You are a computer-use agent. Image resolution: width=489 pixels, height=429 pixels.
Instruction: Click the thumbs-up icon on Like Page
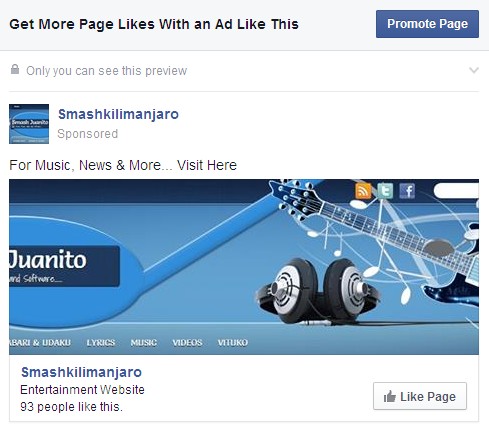pyautogui.click(x=389, y=397)
